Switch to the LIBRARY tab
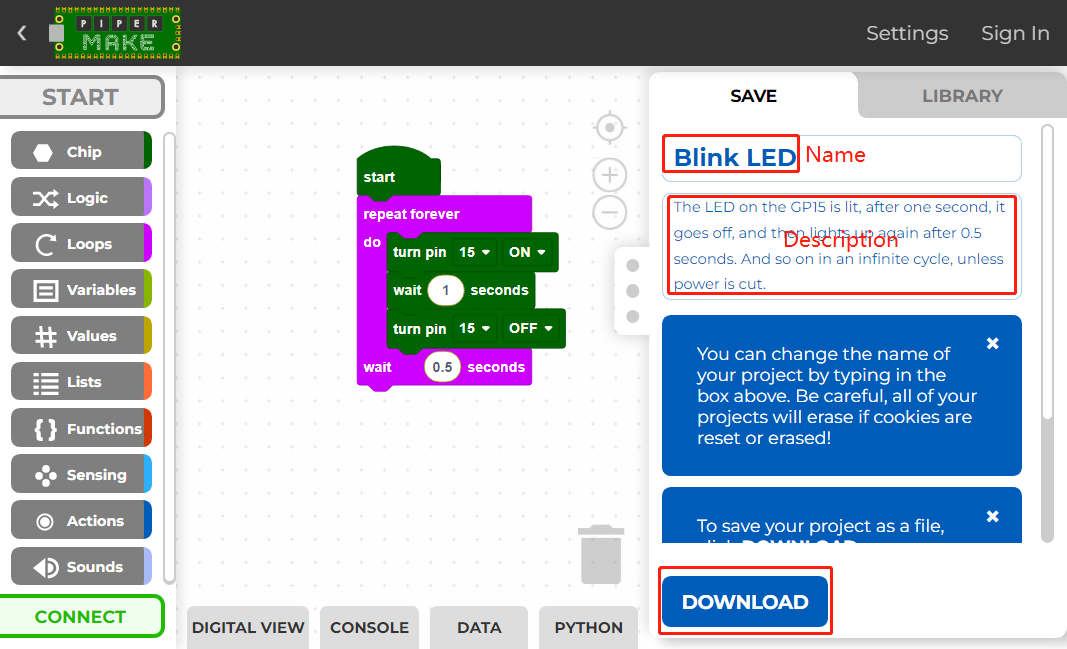 coord(962,96)
